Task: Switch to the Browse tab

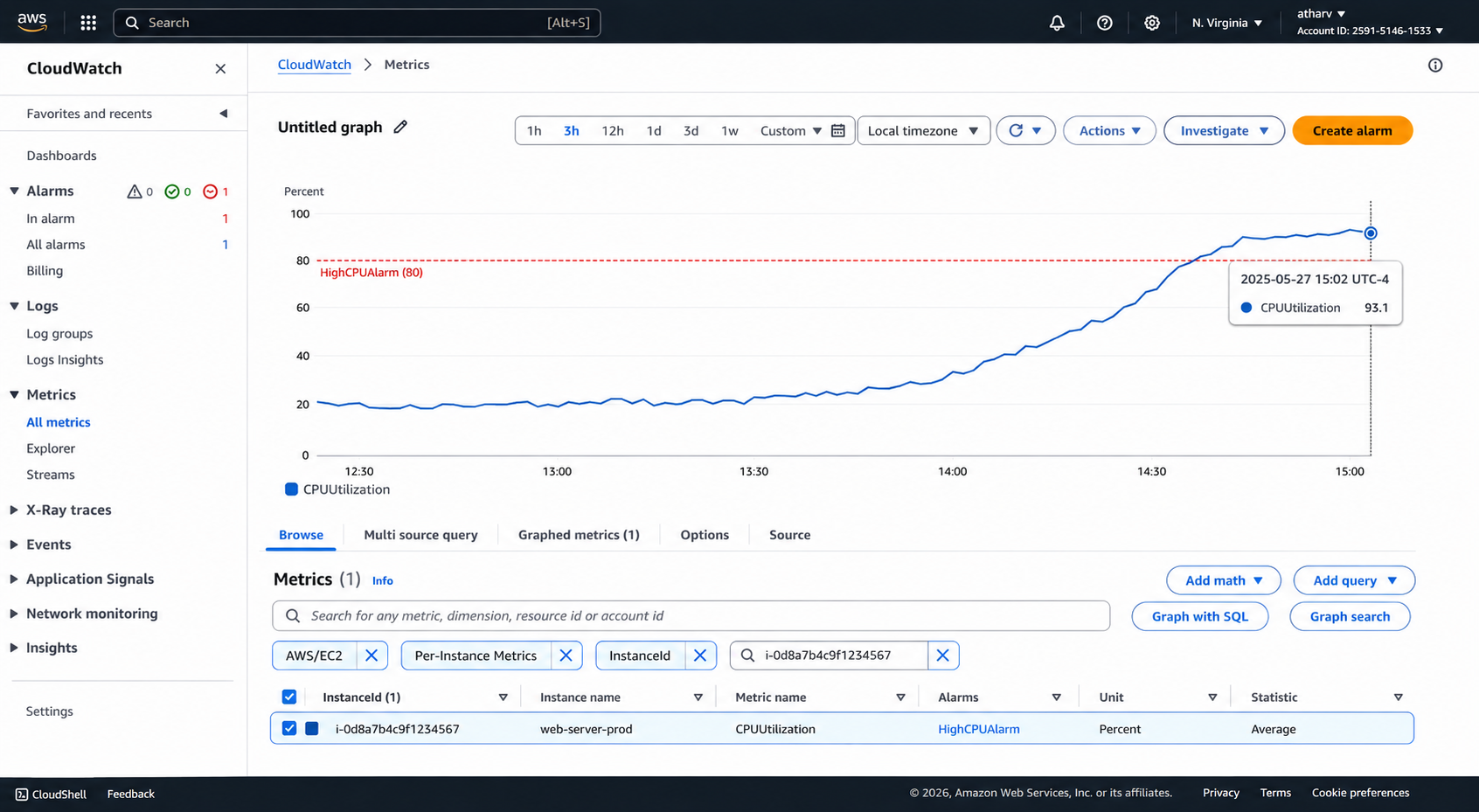Action: 301,535
